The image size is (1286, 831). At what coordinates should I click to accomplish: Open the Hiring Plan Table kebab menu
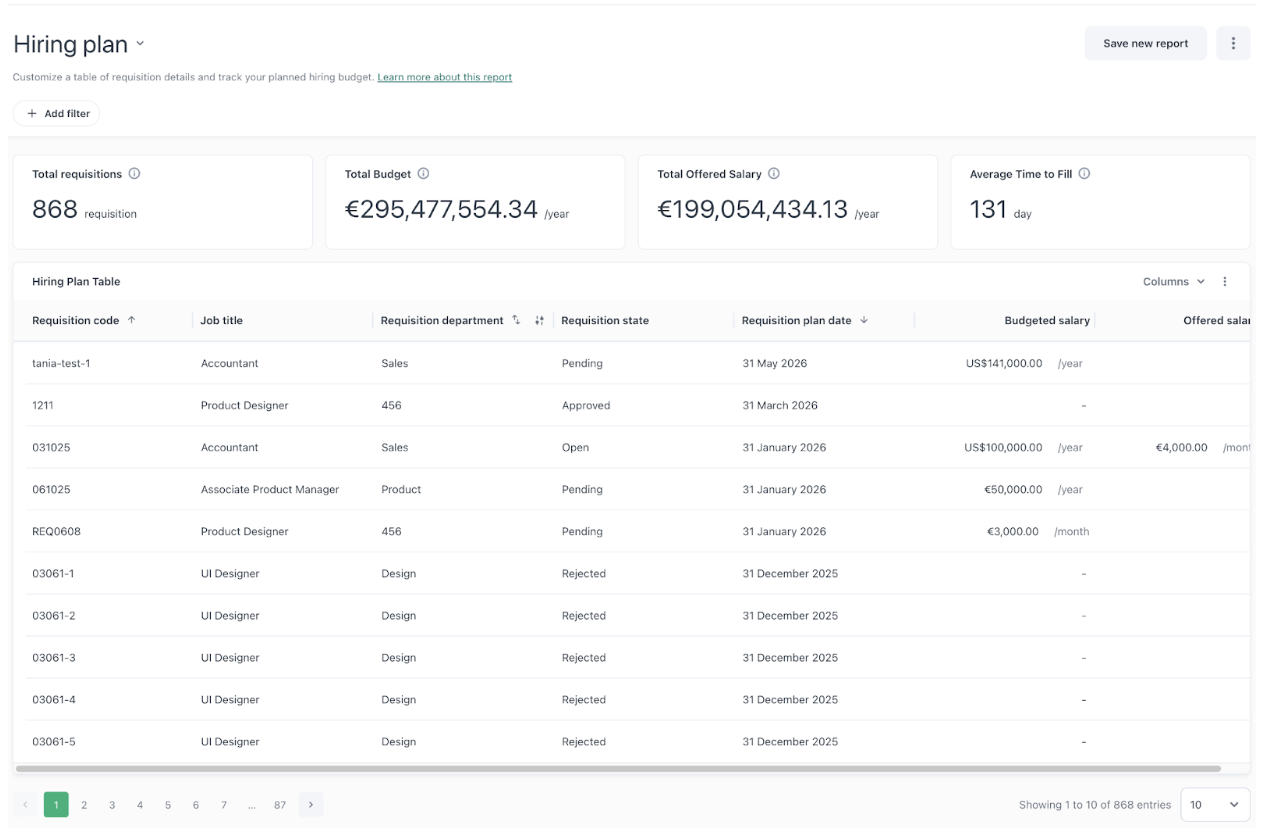click(x=1225, y=282)
